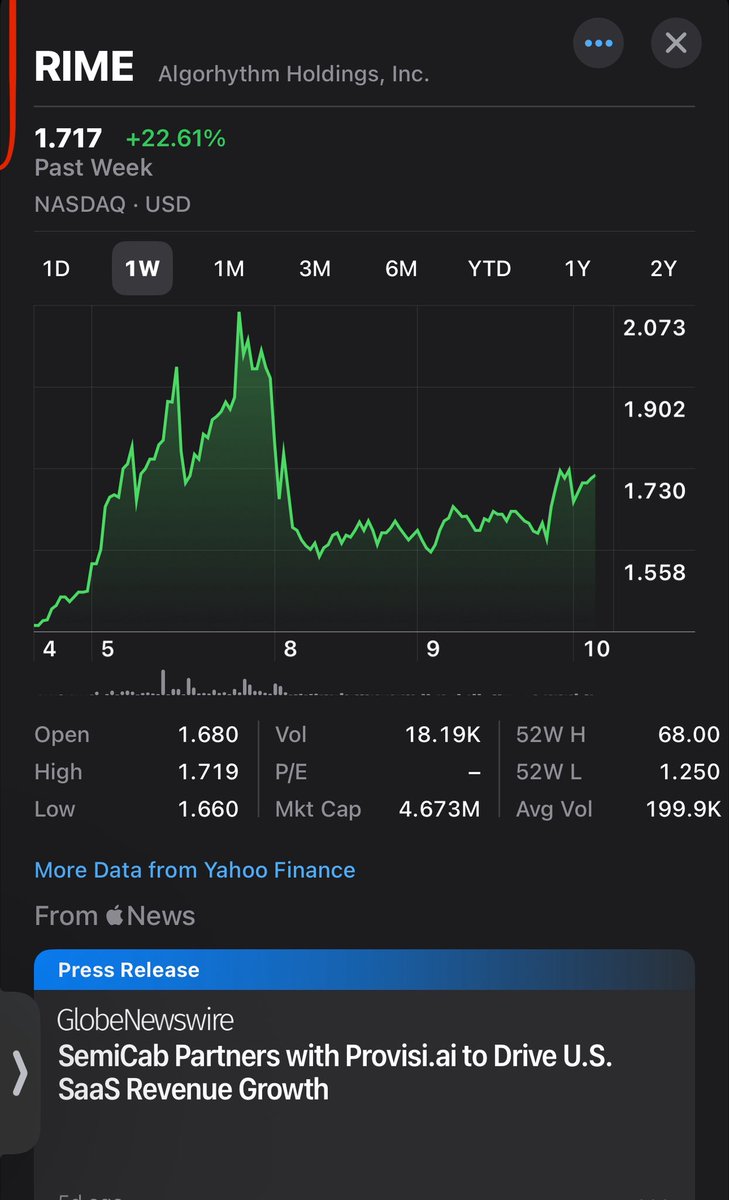Switch chart to 3M range
This screenshot has width=729, height=1200.
(315, 269)
